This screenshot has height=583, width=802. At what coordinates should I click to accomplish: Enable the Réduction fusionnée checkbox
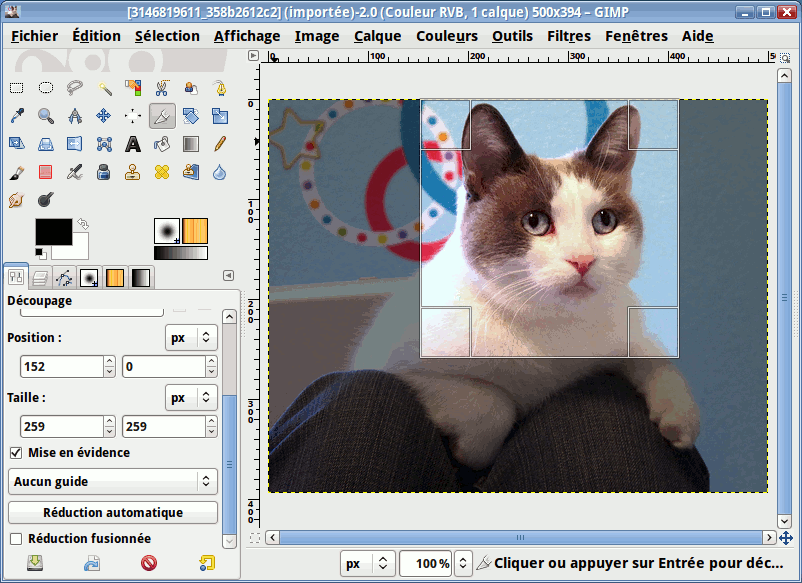pos(16,539)
